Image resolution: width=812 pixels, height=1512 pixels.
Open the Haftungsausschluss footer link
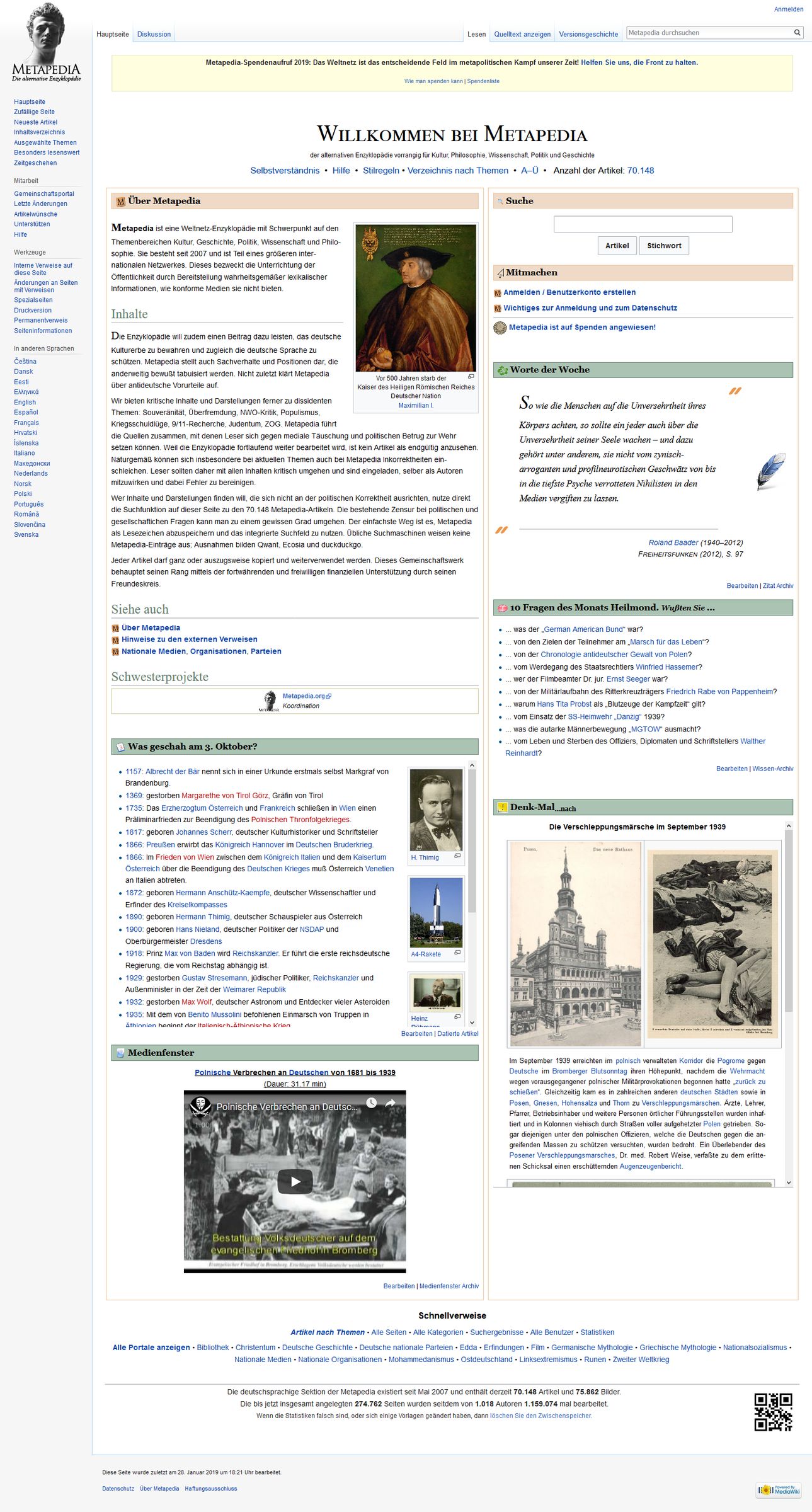pyautogui.click(x=211, y=1489)
